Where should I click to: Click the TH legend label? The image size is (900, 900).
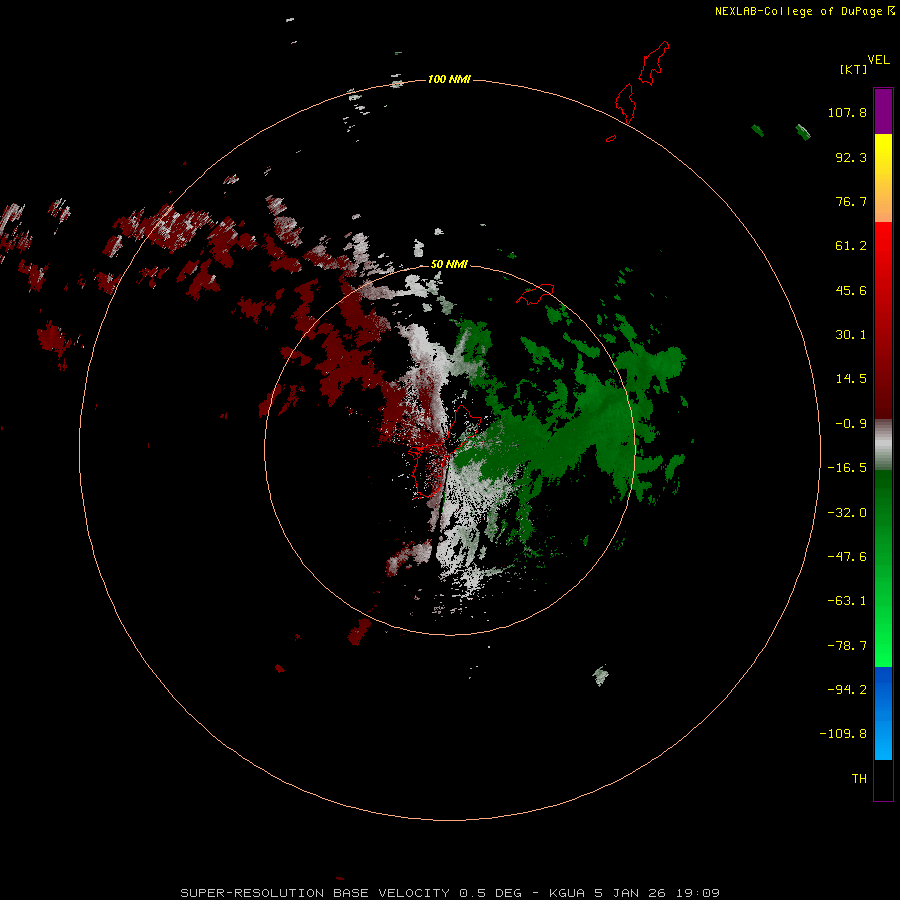tap(859, 778)
